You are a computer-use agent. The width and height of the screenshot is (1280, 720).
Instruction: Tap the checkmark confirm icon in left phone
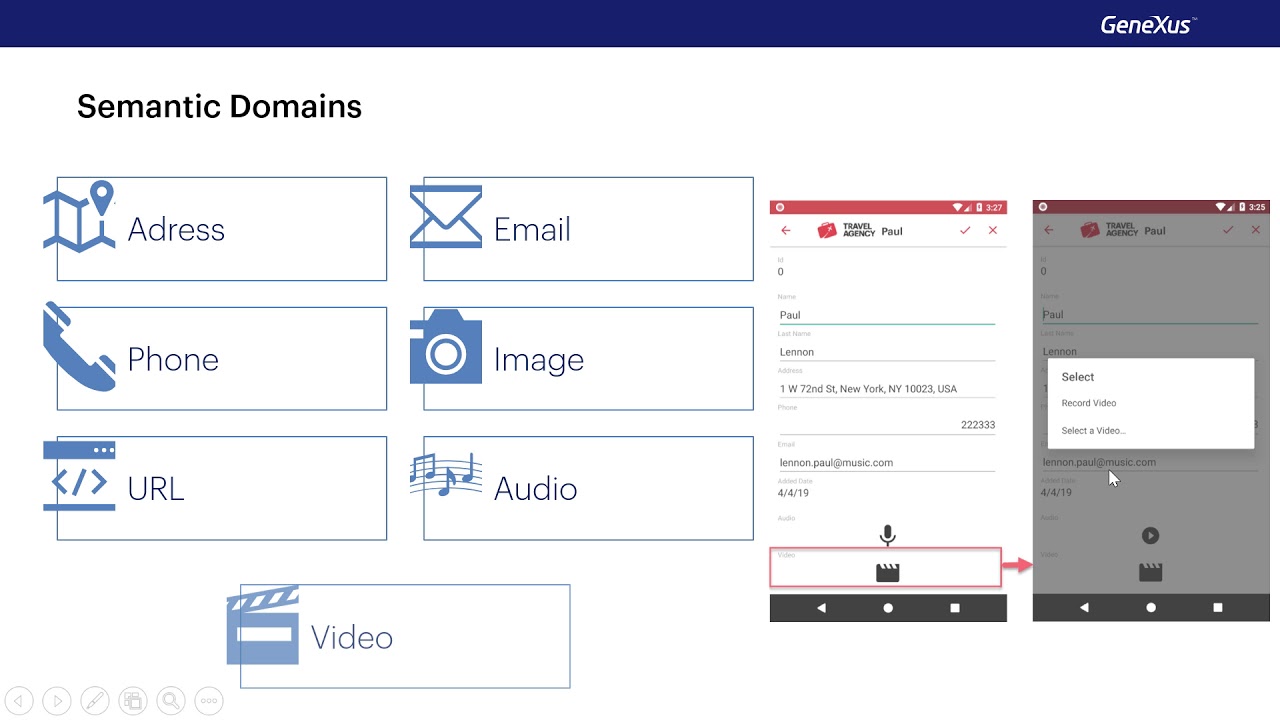pyautogui.click(x=965, y=231)
